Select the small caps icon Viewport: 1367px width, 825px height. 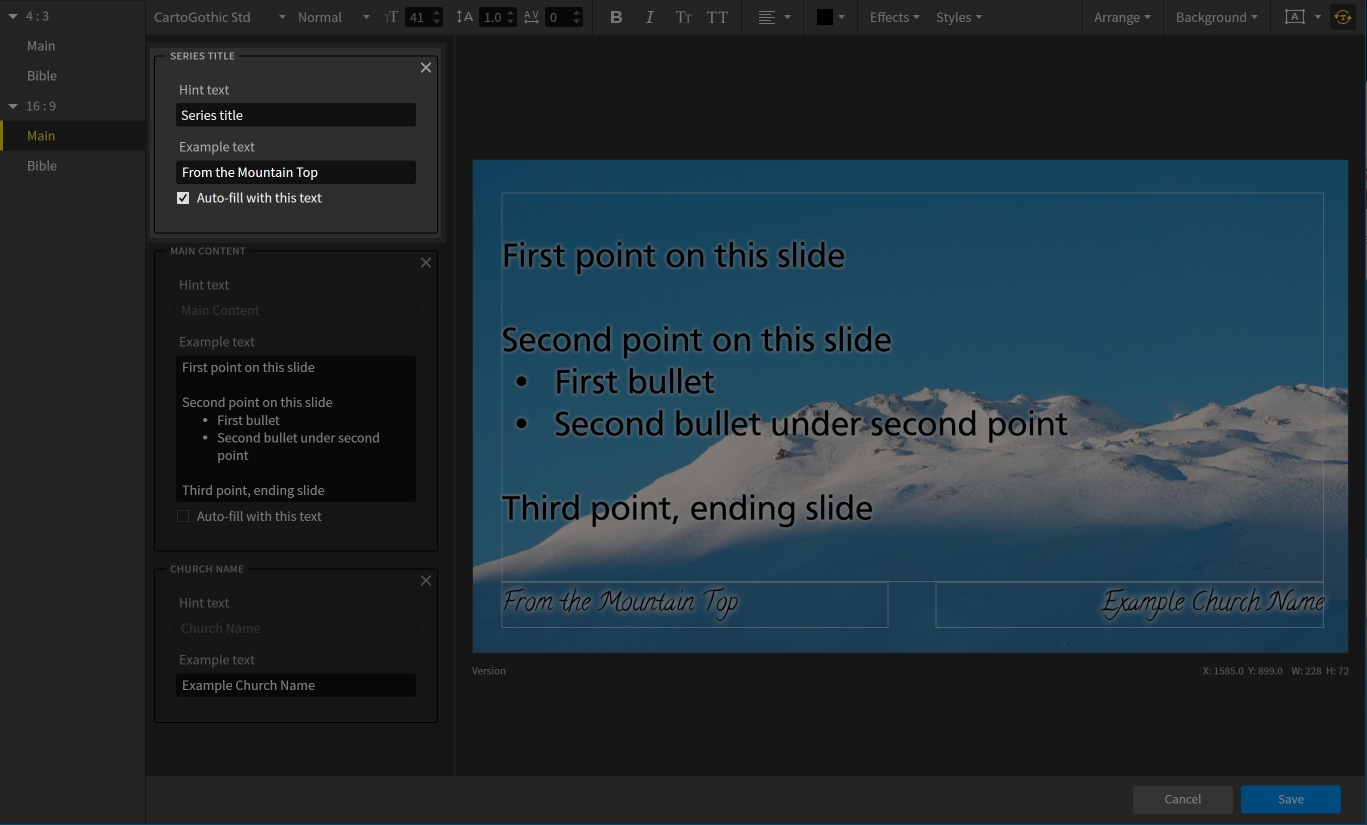(683, 17)
